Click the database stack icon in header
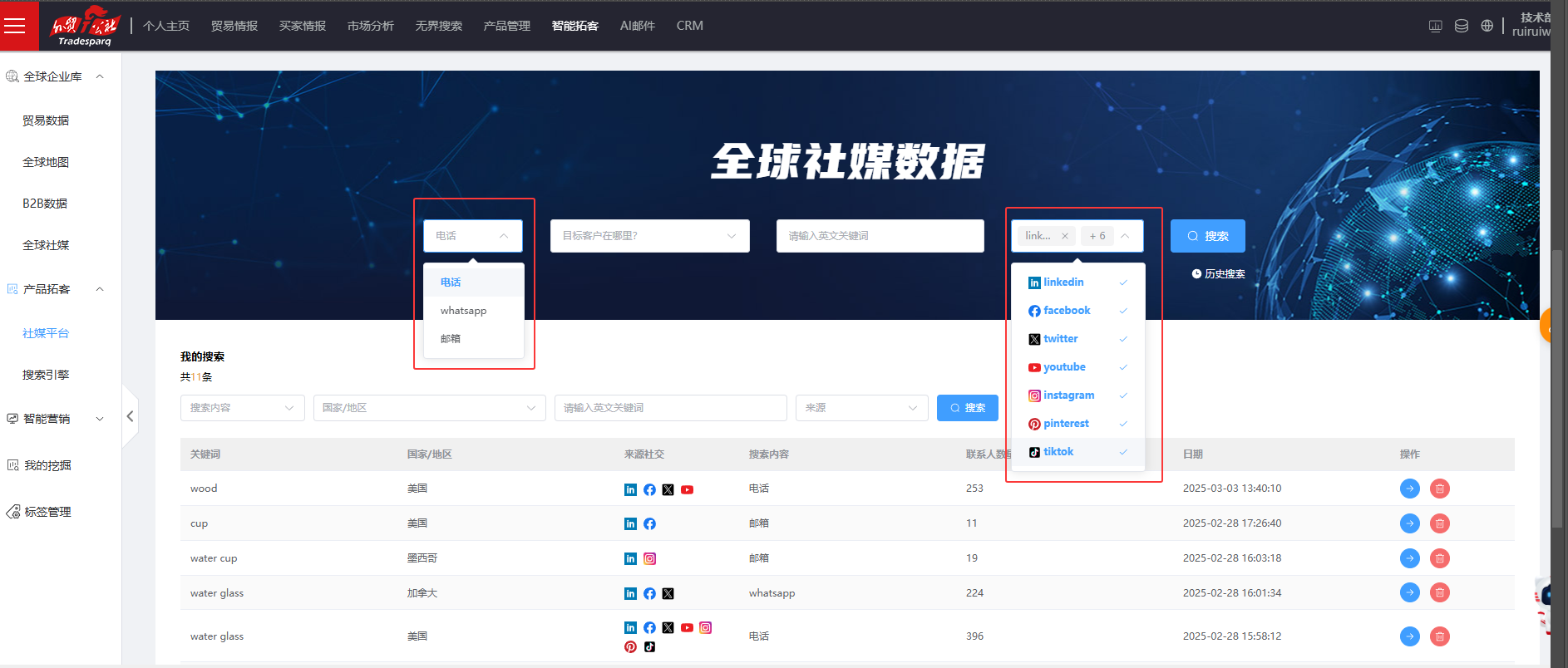Viewport: 1568px width, 668px height. pos(1461,26)
